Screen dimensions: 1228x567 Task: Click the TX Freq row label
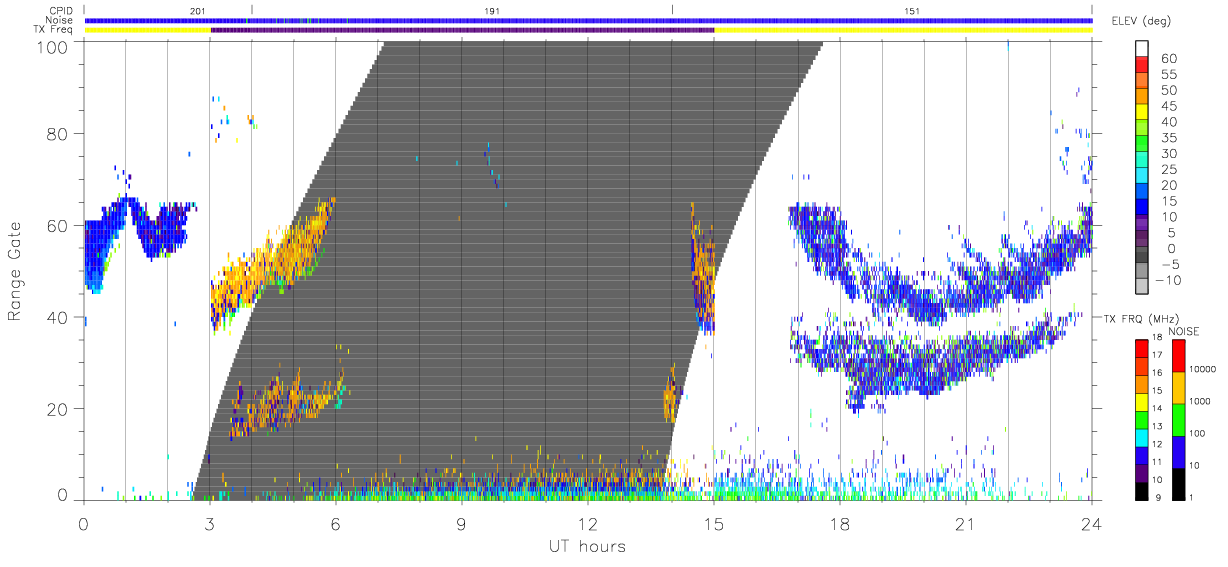(x=55, y=30)
